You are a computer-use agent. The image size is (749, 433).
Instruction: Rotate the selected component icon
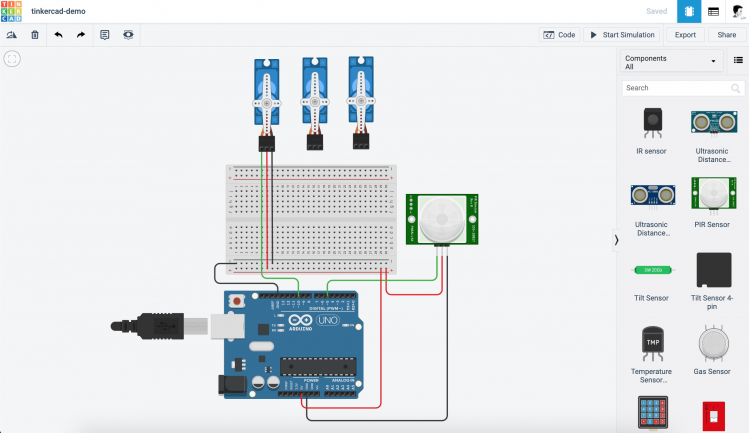[11, 35]
